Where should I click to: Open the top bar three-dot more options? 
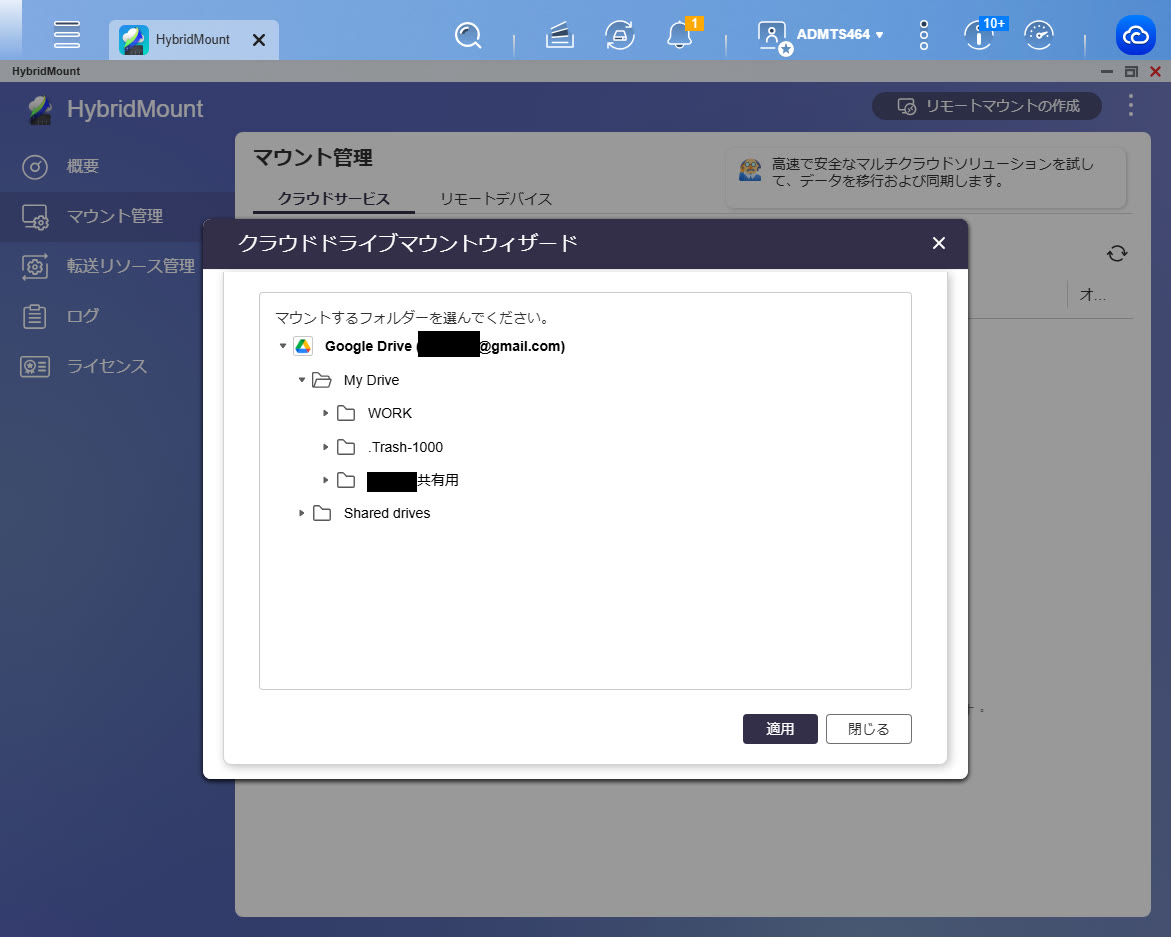pyautogui.click(x=923, y=36)
